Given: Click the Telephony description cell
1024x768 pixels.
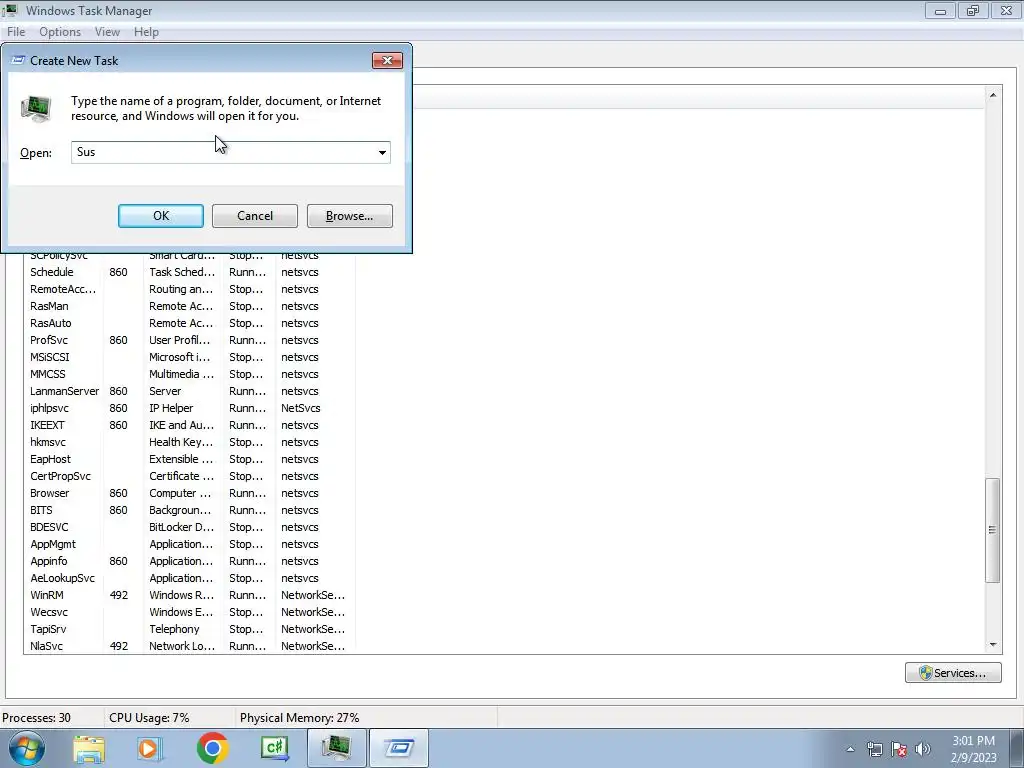Looking at the screenshot, I should coord(174,628).
